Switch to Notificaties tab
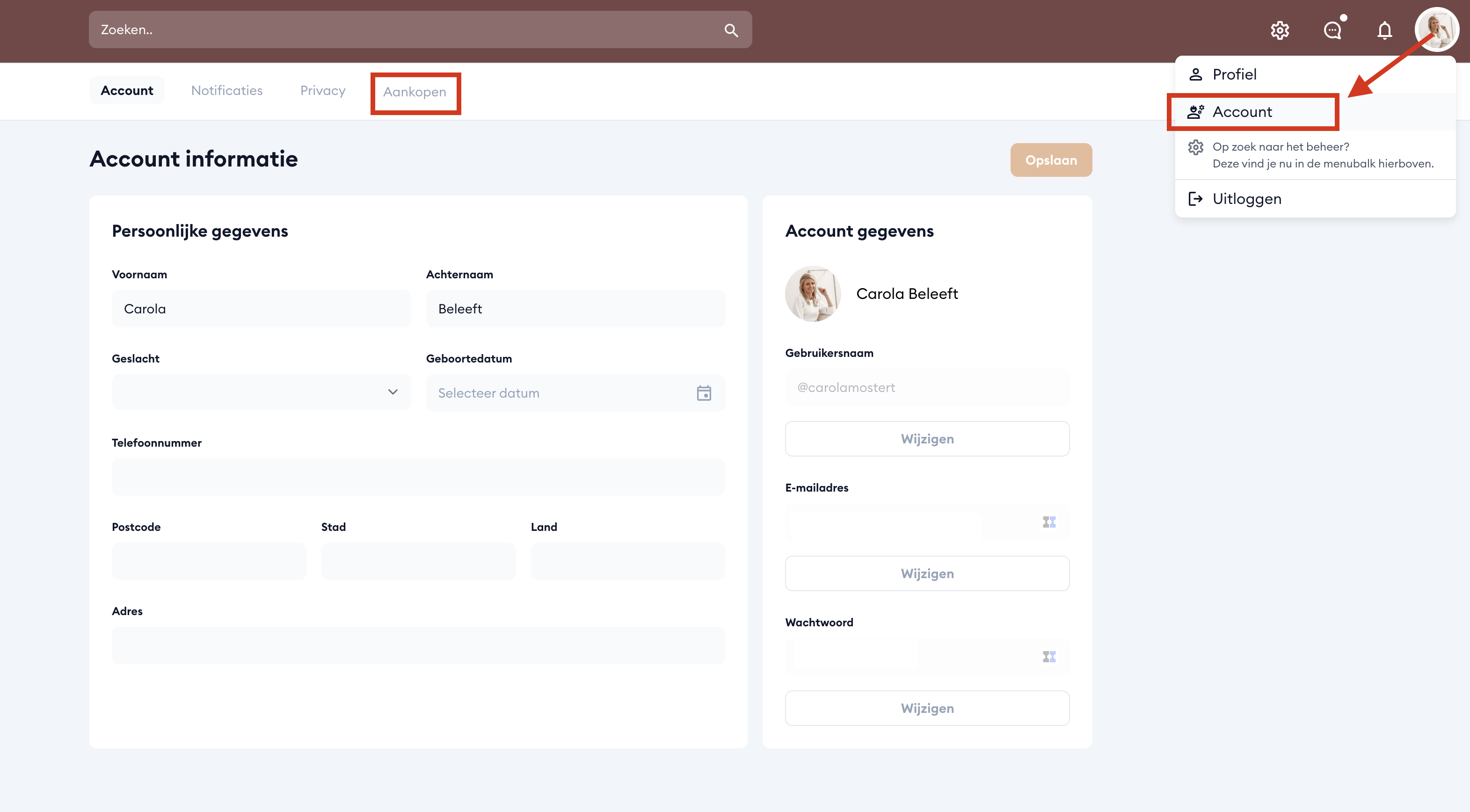Image resolution: width=1470 pixels, height=812 pixels. tap(226, 91)
